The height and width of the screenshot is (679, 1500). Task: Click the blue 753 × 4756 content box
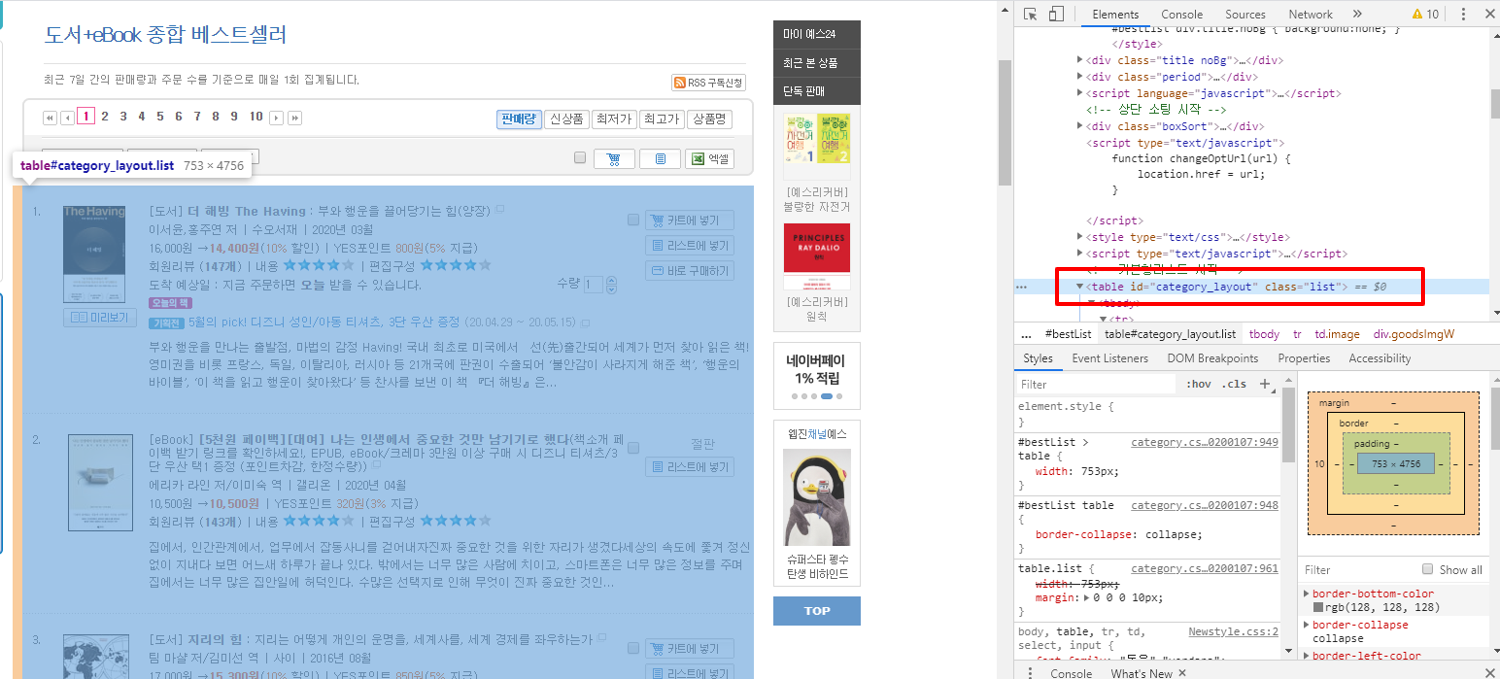pyautogui.click(x=1395, y=464)
